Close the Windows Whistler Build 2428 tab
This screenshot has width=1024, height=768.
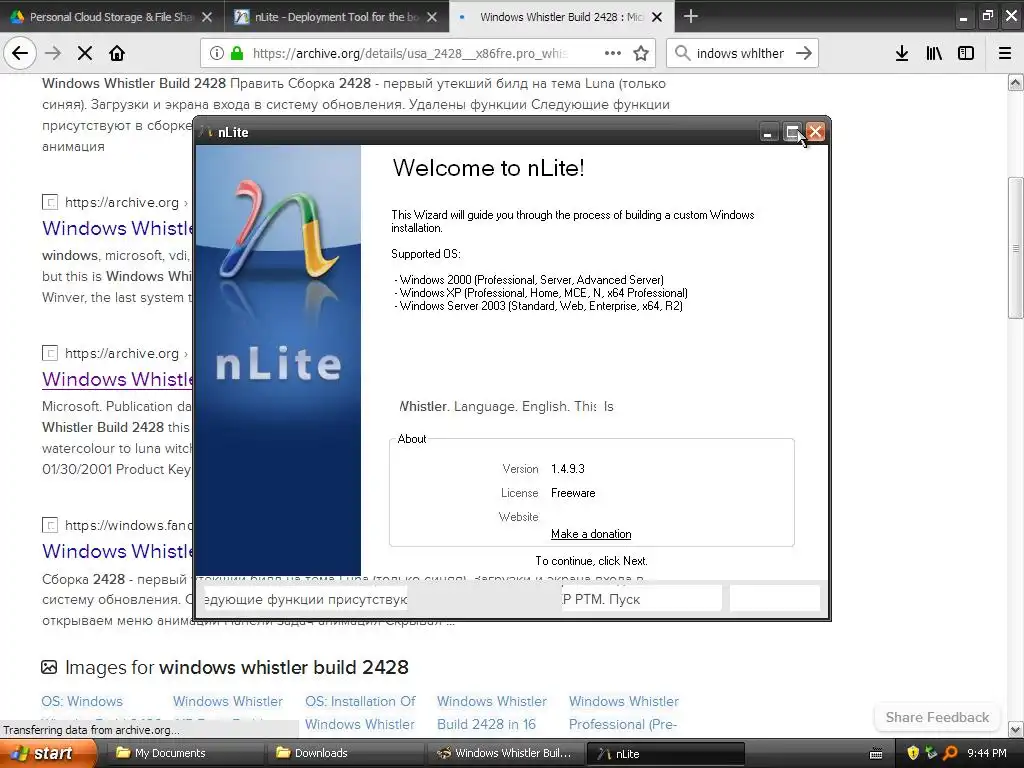pyautogui.click(x=657, y=17)
